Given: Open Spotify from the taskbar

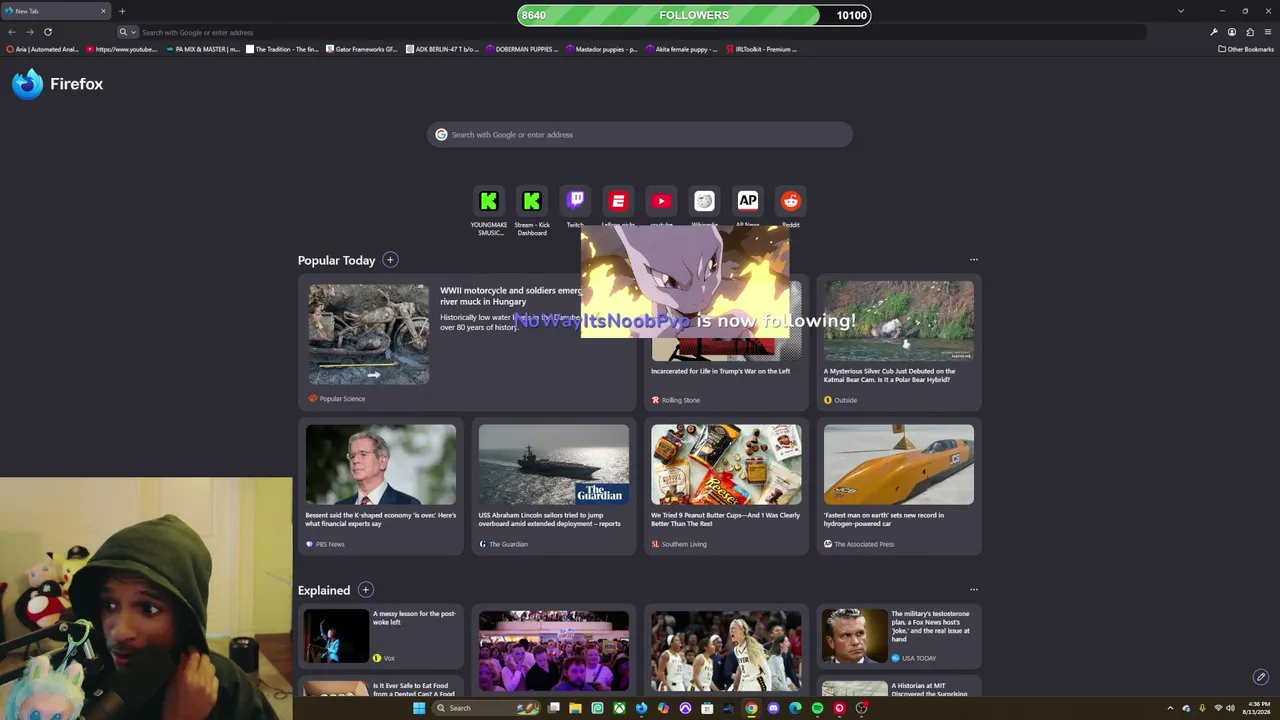Looking at the screenshot, I should coord(817,708).
